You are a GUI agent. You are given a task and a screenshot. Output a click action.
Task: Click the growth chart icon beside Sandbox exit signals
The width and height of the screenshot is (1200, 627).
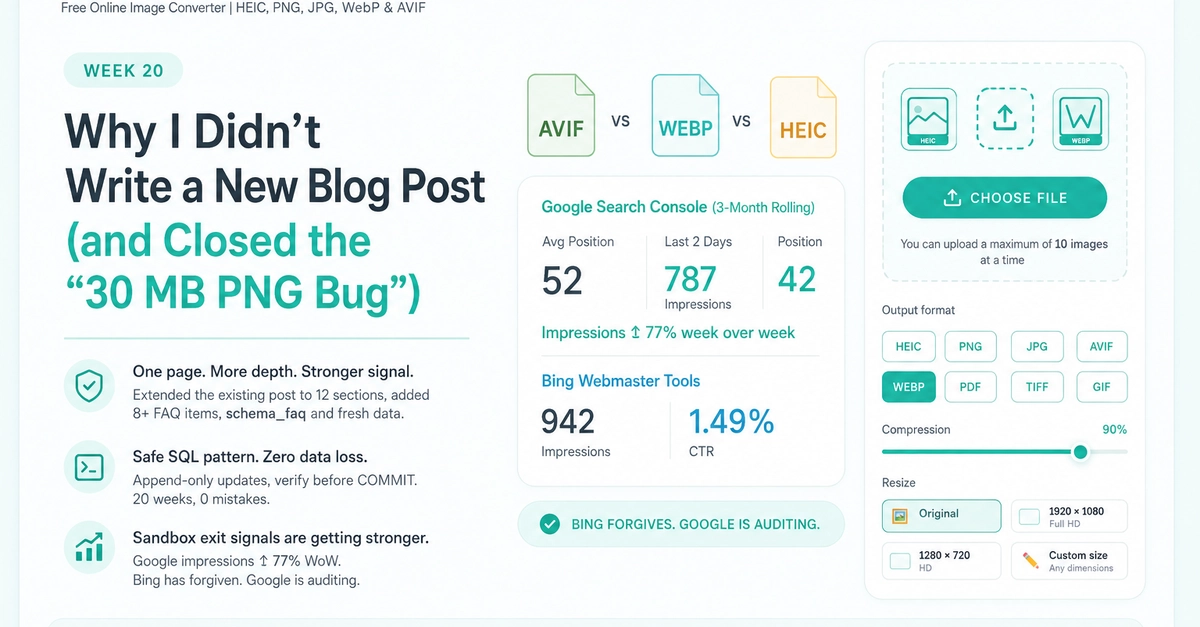(88, 548)
